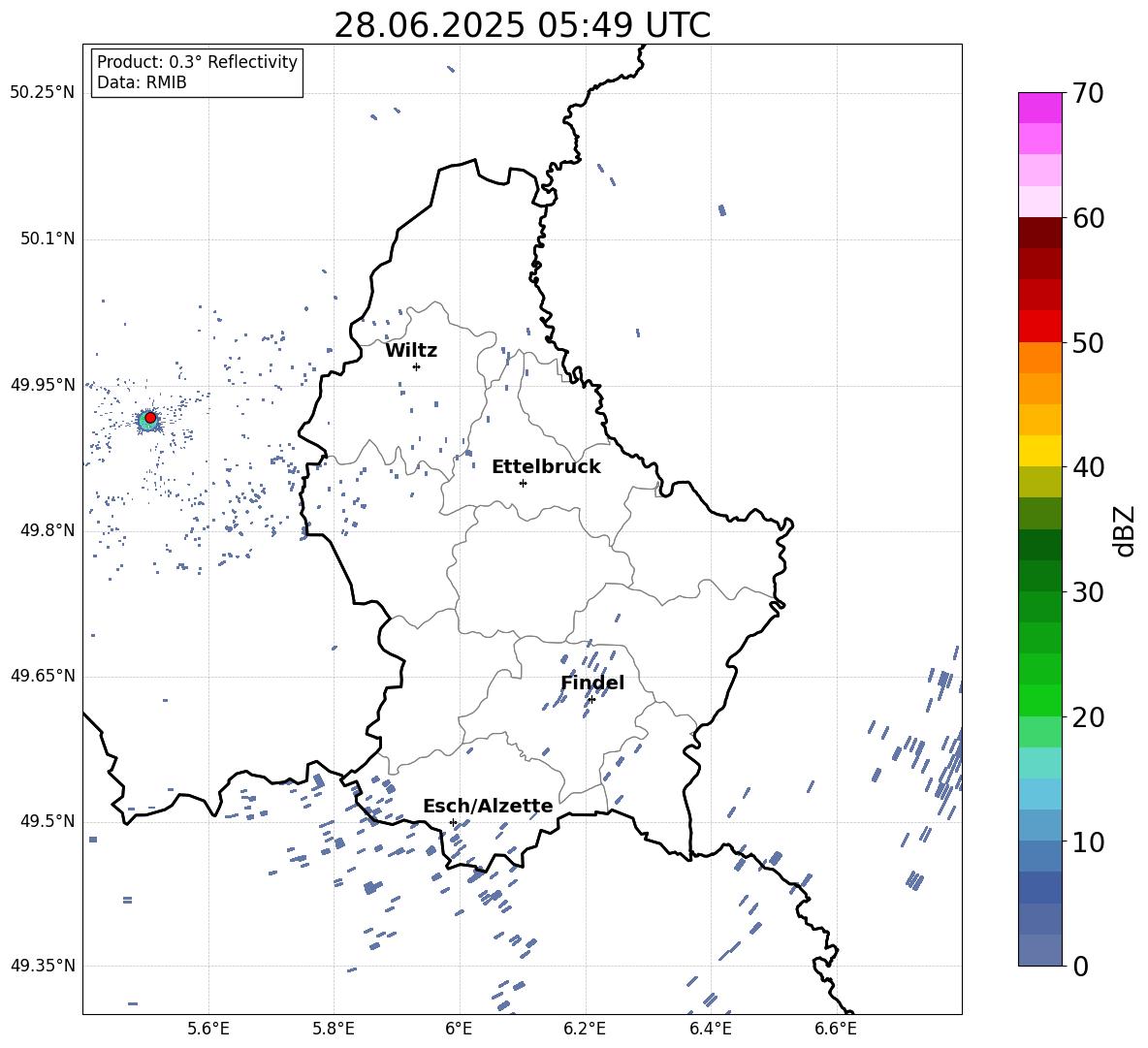
Task: Click the 49.8°N latitude label
Action: [x=47, y=530]
